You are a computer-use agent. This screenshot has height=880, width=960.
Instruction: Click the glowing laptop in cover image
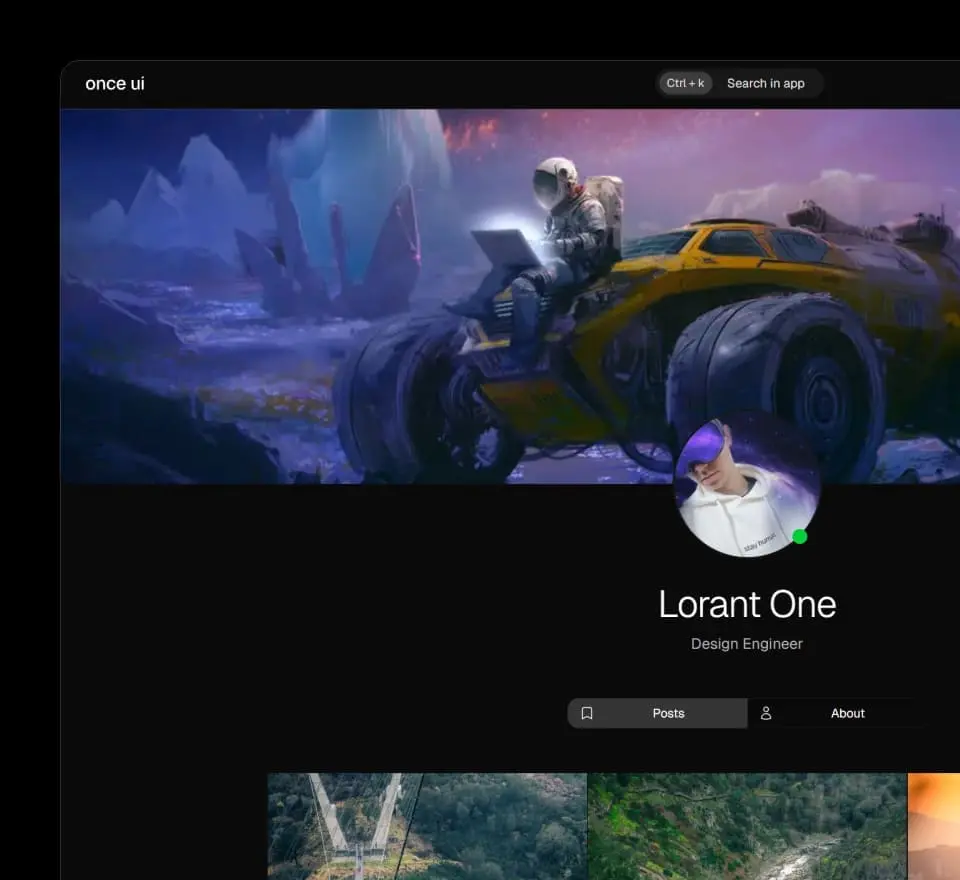(x=507, y=245)
